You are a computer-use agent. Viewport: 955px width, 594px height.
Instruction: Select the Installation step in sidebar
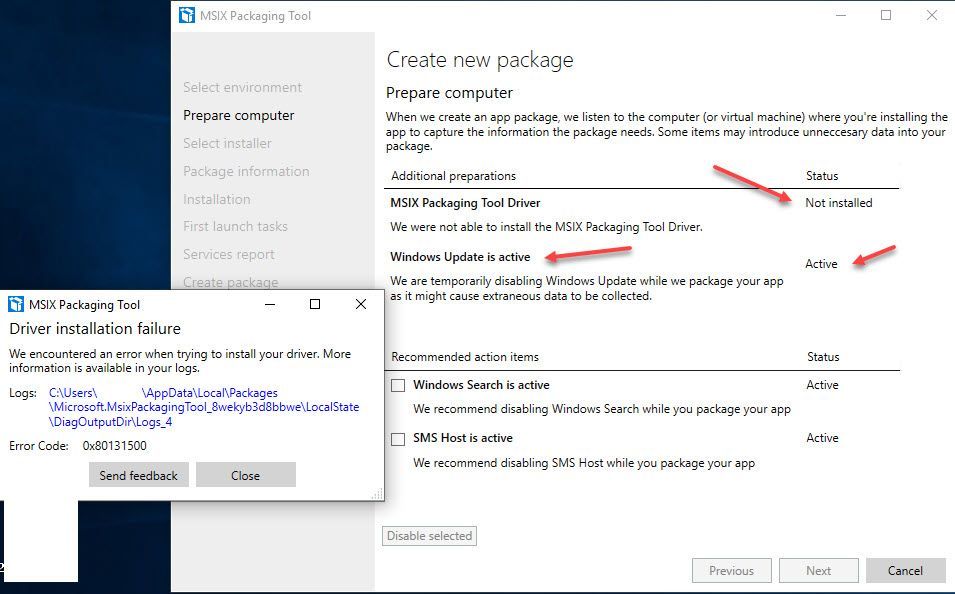[x=217, y=199]
